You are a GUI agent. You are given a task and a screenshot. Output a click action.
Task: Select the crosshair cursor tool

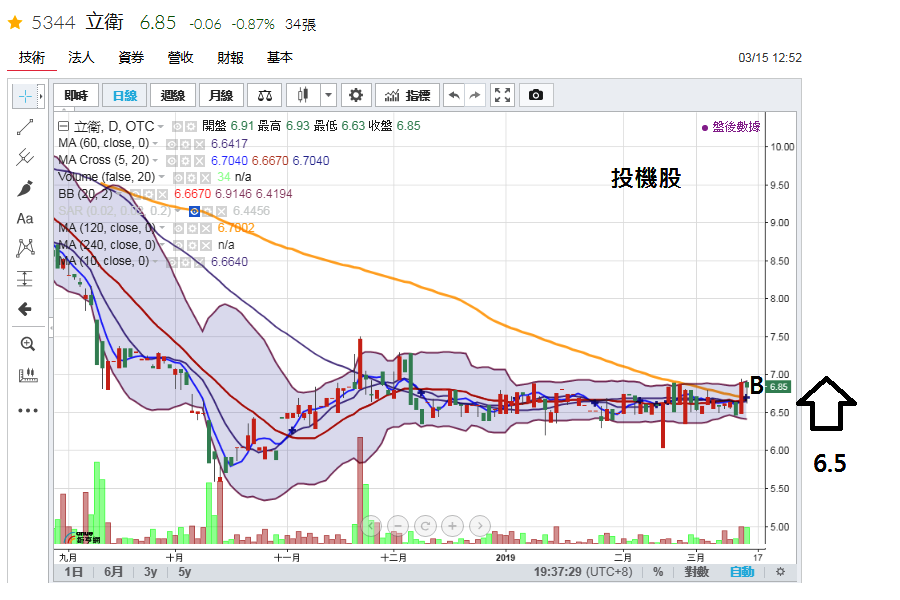pos(25,96)
